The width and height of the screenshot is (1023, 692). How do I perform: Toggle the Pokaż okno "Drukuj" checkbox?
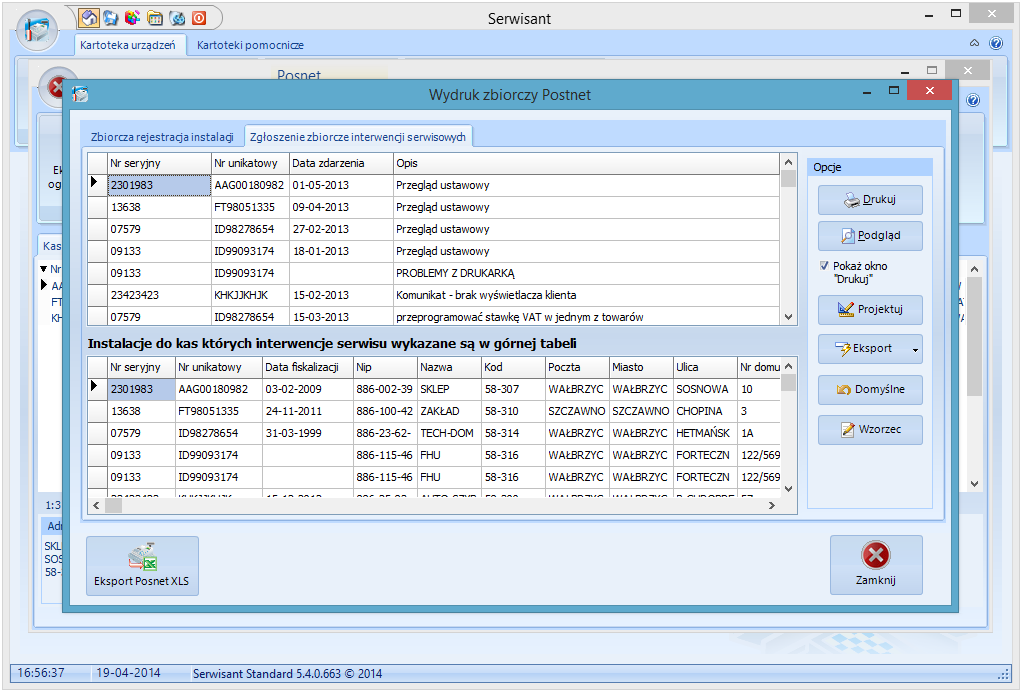point(824,265)
